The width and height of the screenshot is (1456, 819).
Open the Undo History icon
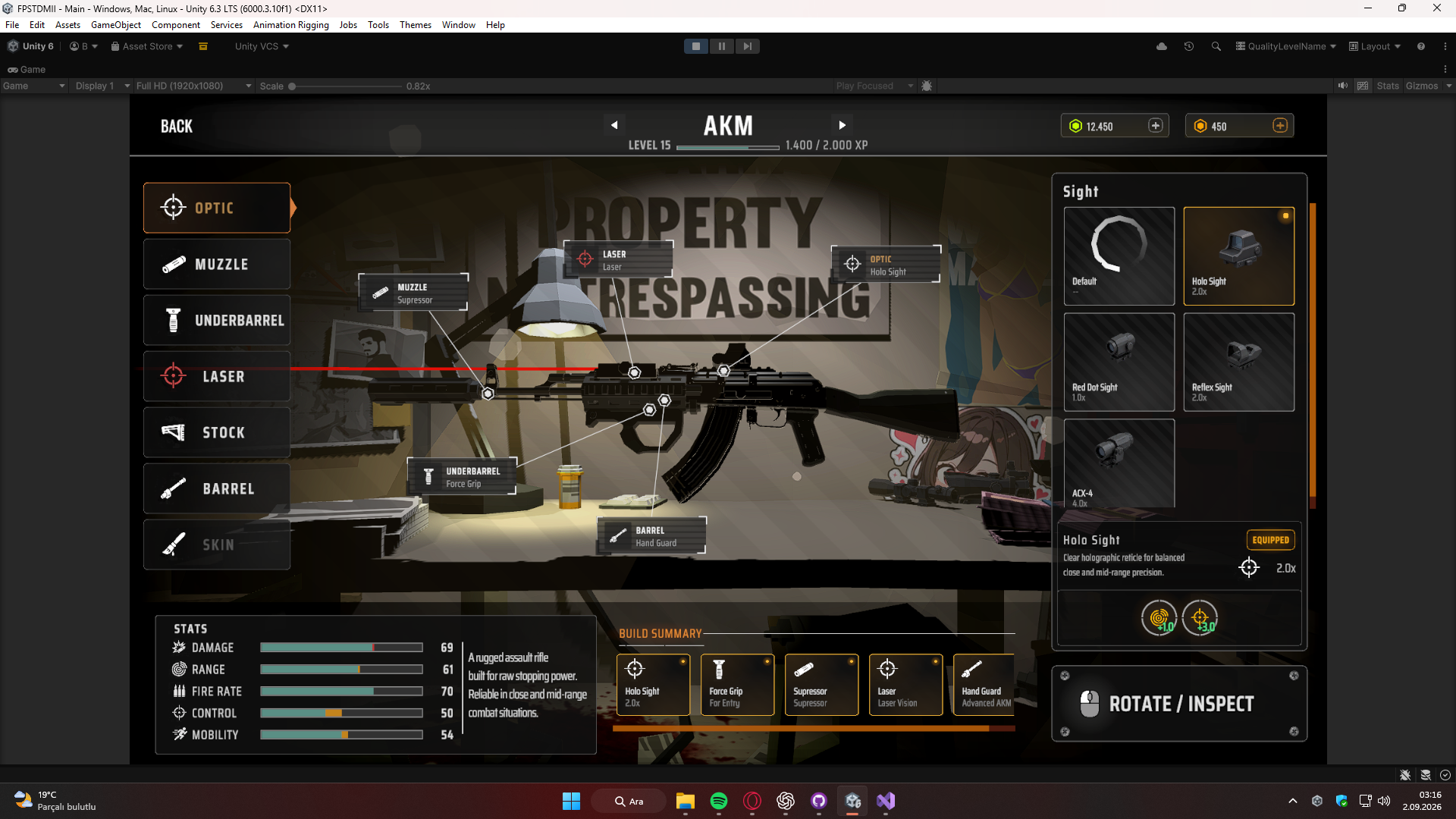pyautogui.click(x=1189, y=46)
